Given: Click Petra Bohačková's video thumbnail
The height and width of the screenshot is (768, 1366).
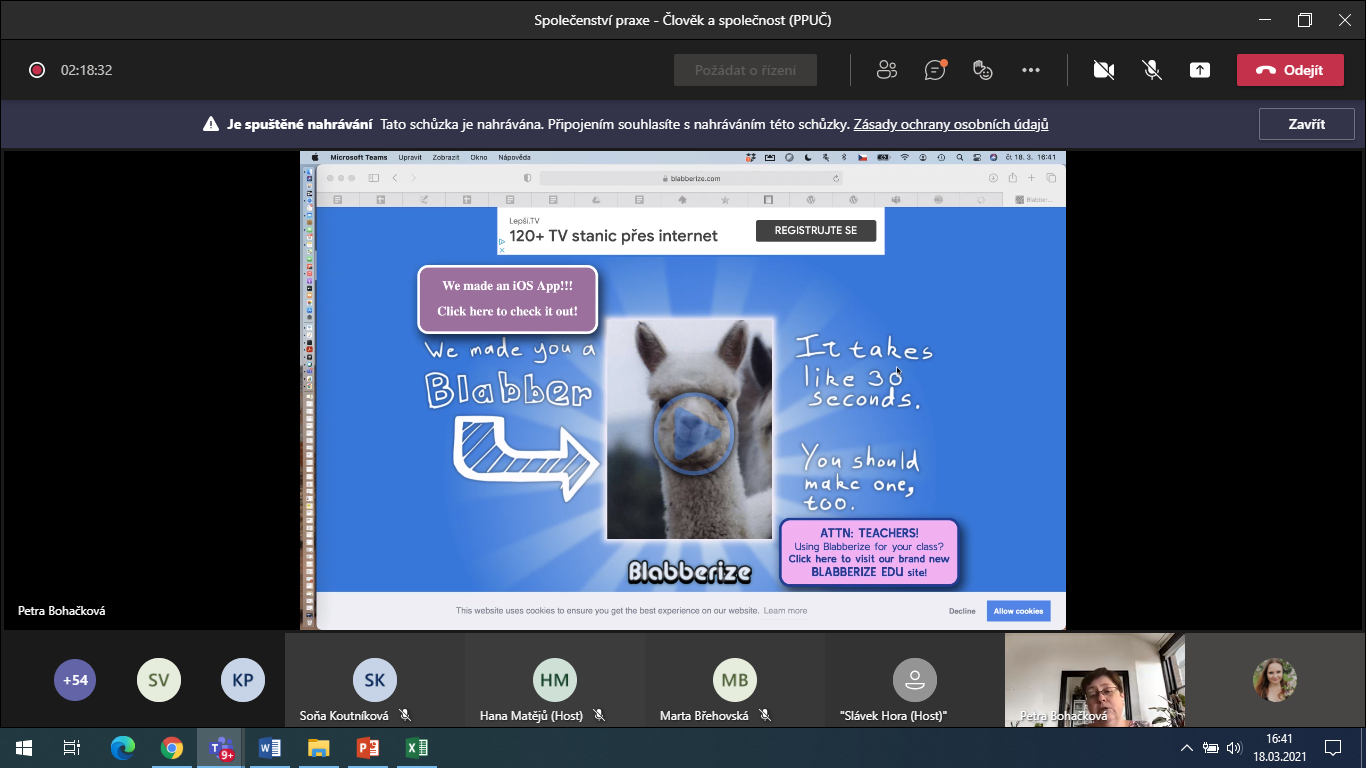Looking at the screenshot, I should pos(1094,680).
